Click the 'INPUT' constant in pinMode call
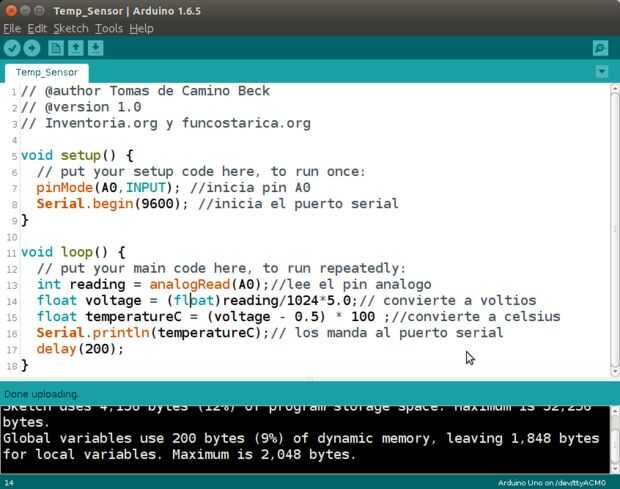Viewport: 620px width, 489px height. [146, 187]
